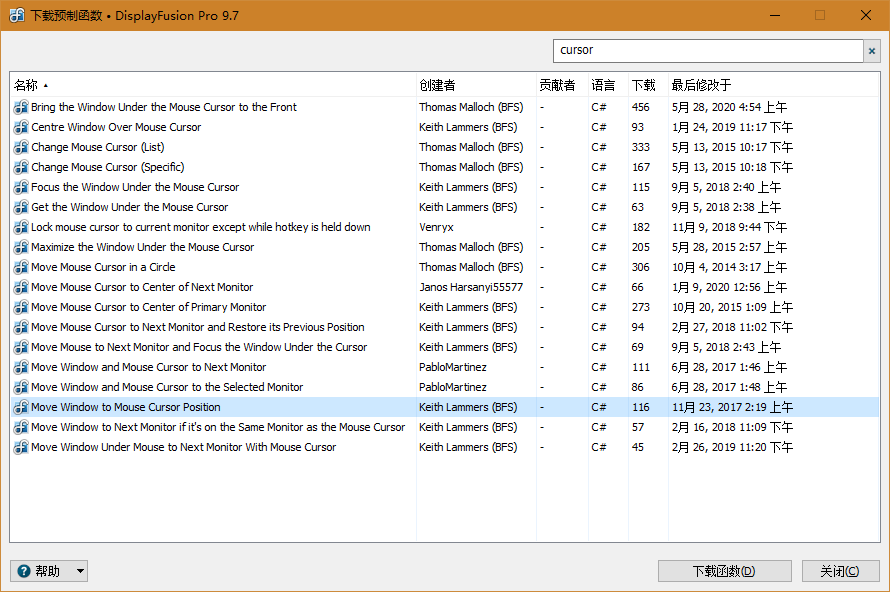Click icon beside 'Bring the Window Under the Mouse Cursor to the Front'
Screen dimensions: 890x592
click(x=21, y=107)
